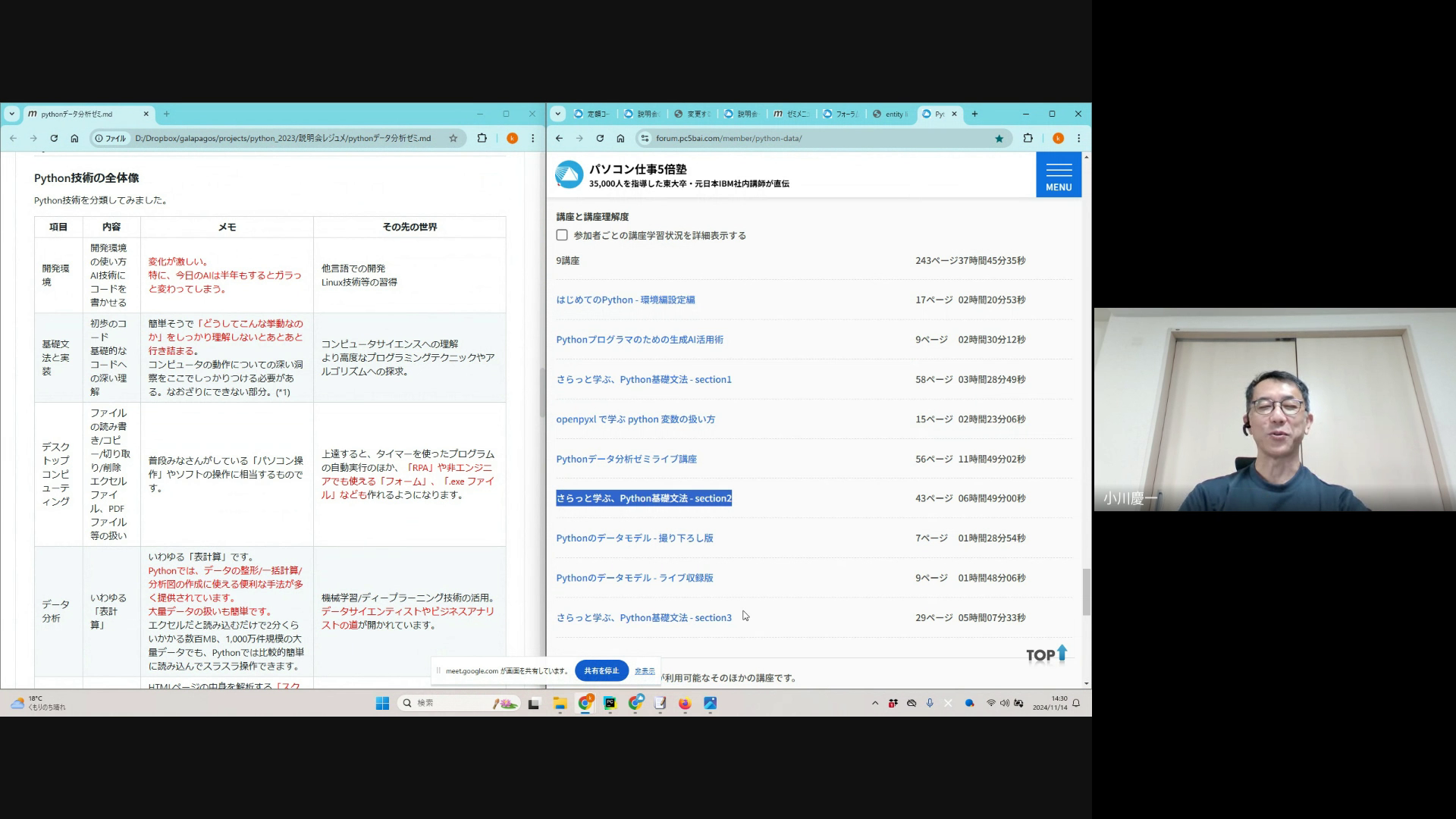
Task: Click the site info icon in forum address bar
Action: 645,138
